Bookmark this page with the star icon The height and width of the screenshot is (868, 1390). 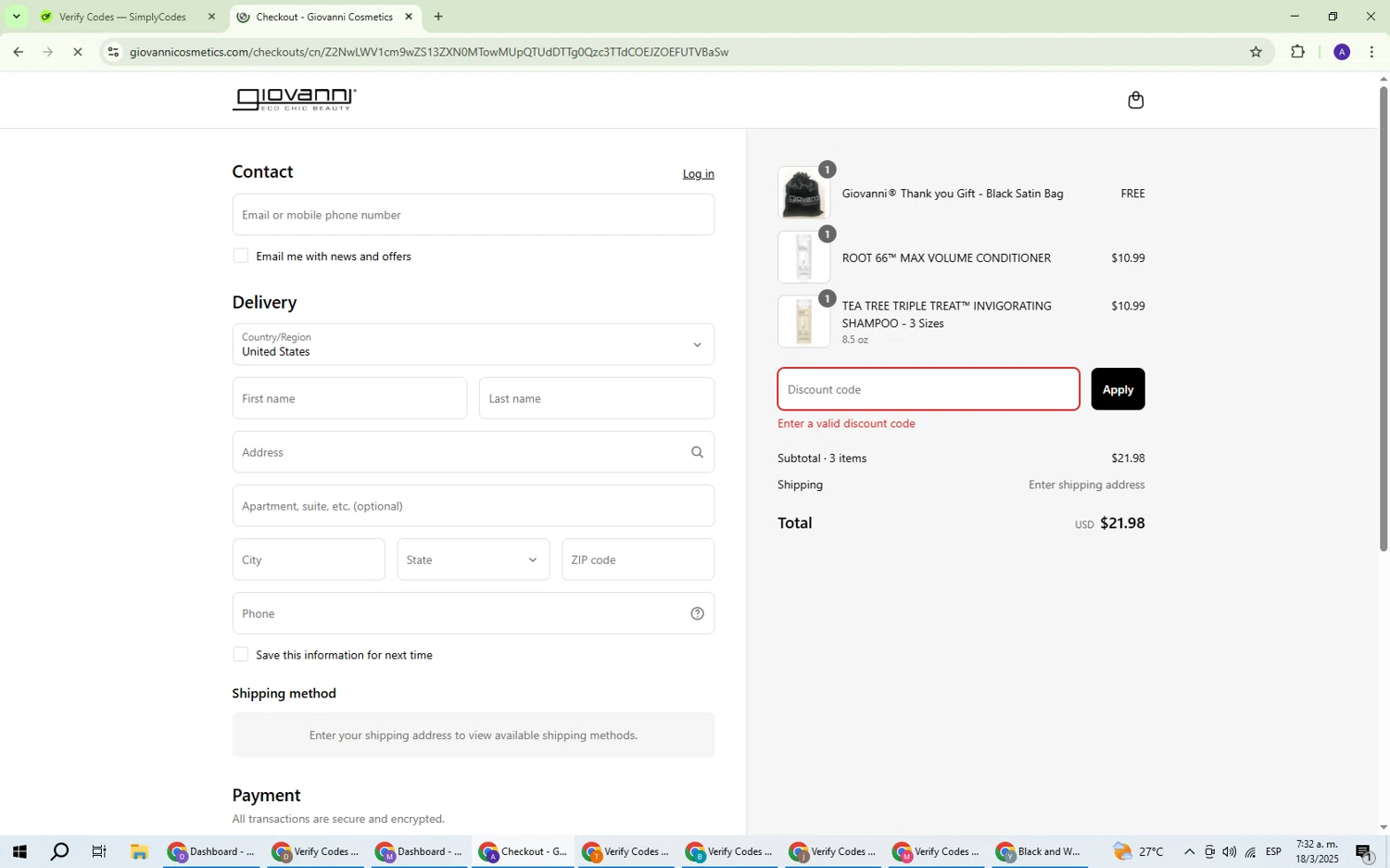tap(1256, 52)
